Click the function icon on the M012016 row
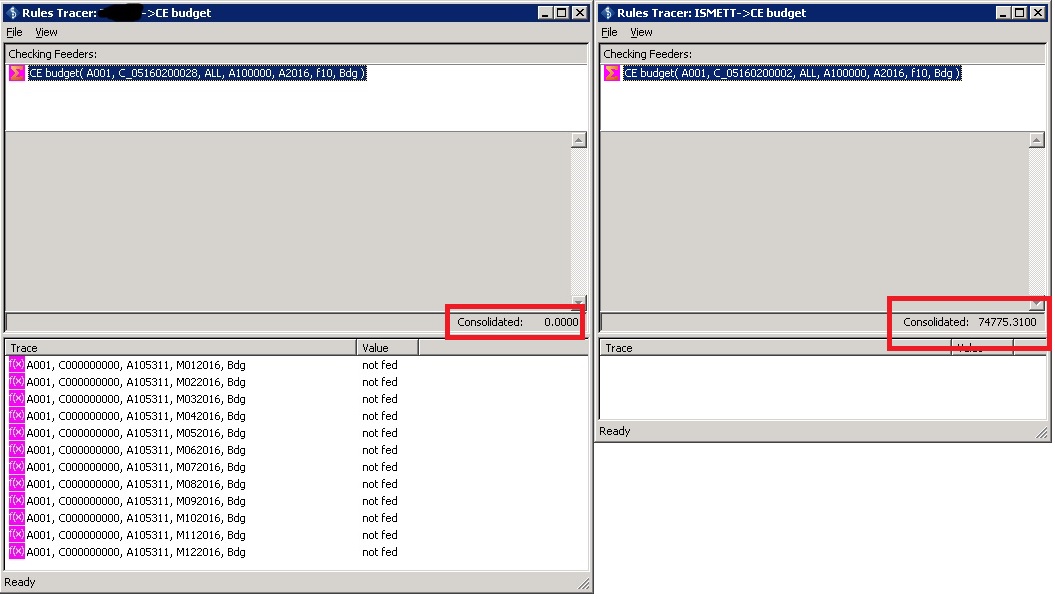This screenshot has width=1055, height=599. tap(16, 365)
